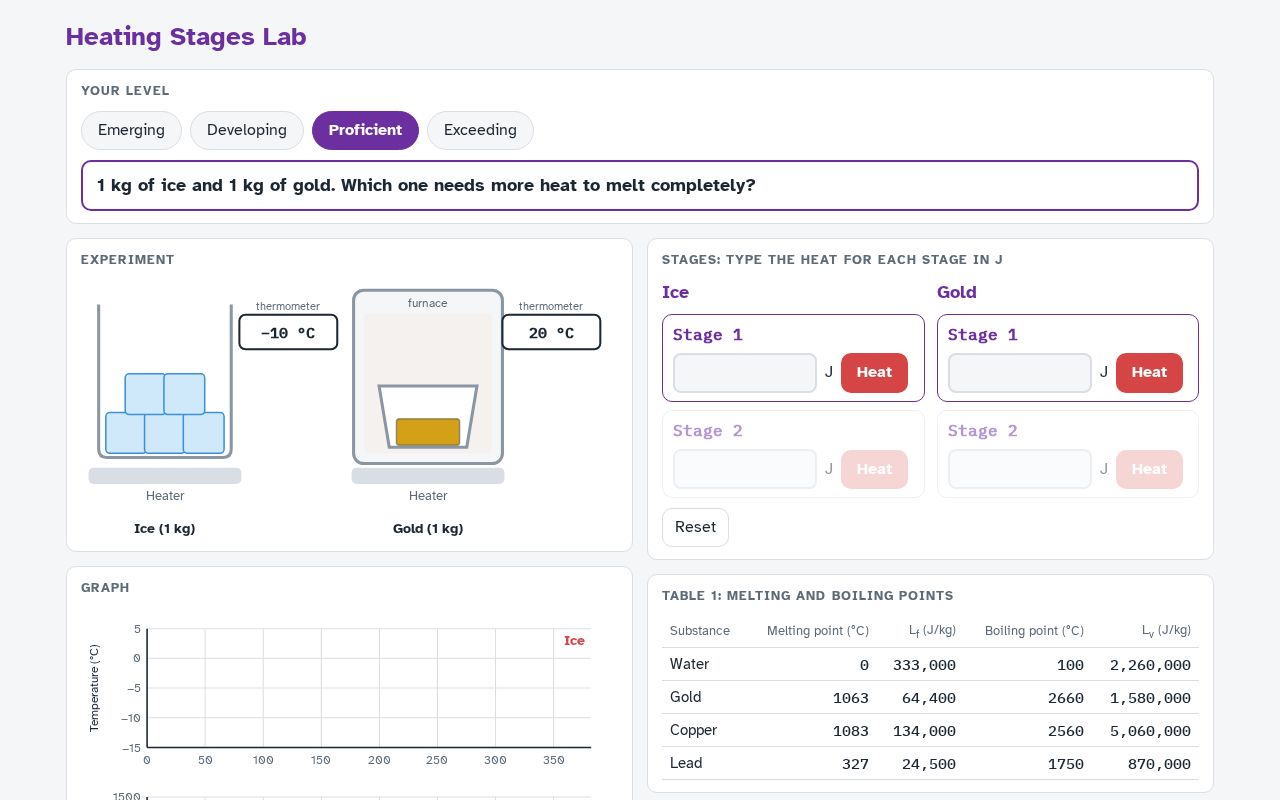Click the gold bar in the furnace

click(428, 432)
